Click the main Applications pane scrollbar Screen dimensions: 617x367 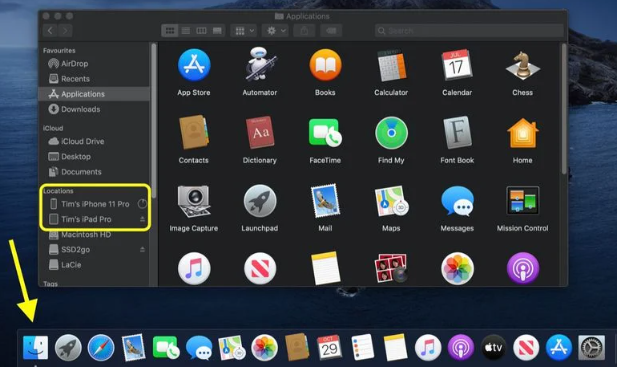pyautogui.click(x=564, y=109)
